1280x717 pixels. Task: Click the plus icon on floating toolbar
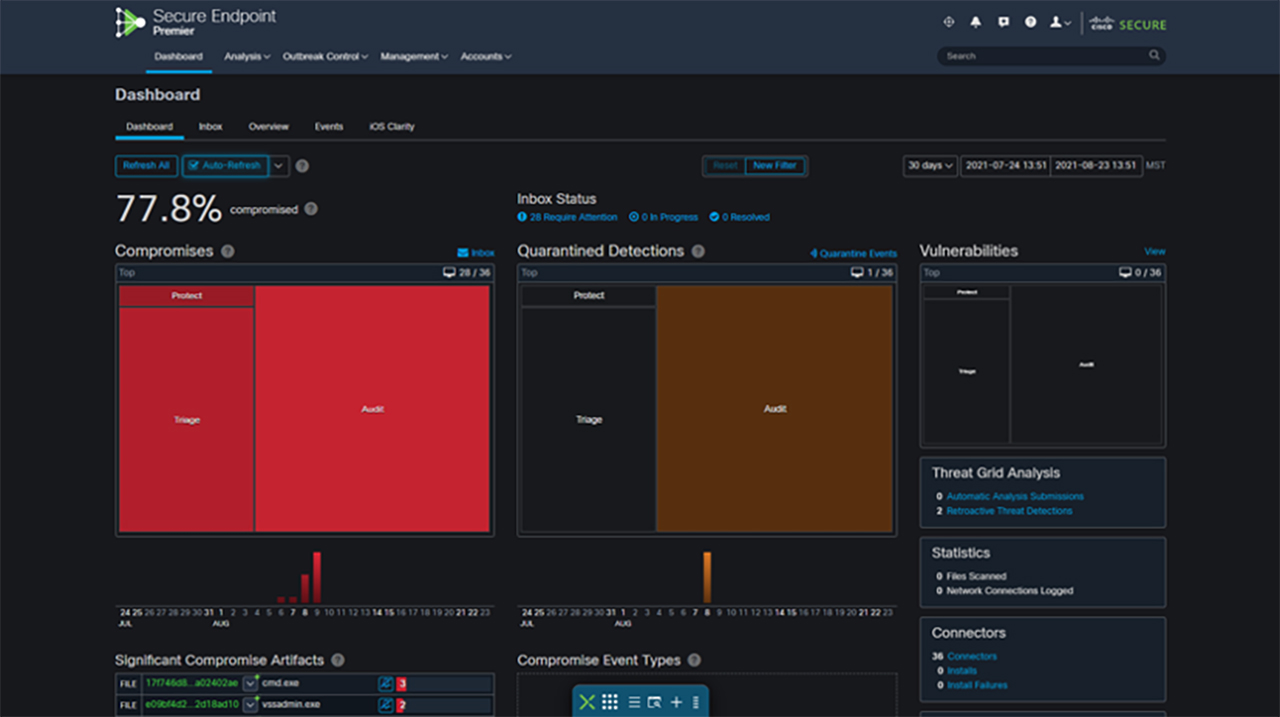tap(676, 702)
